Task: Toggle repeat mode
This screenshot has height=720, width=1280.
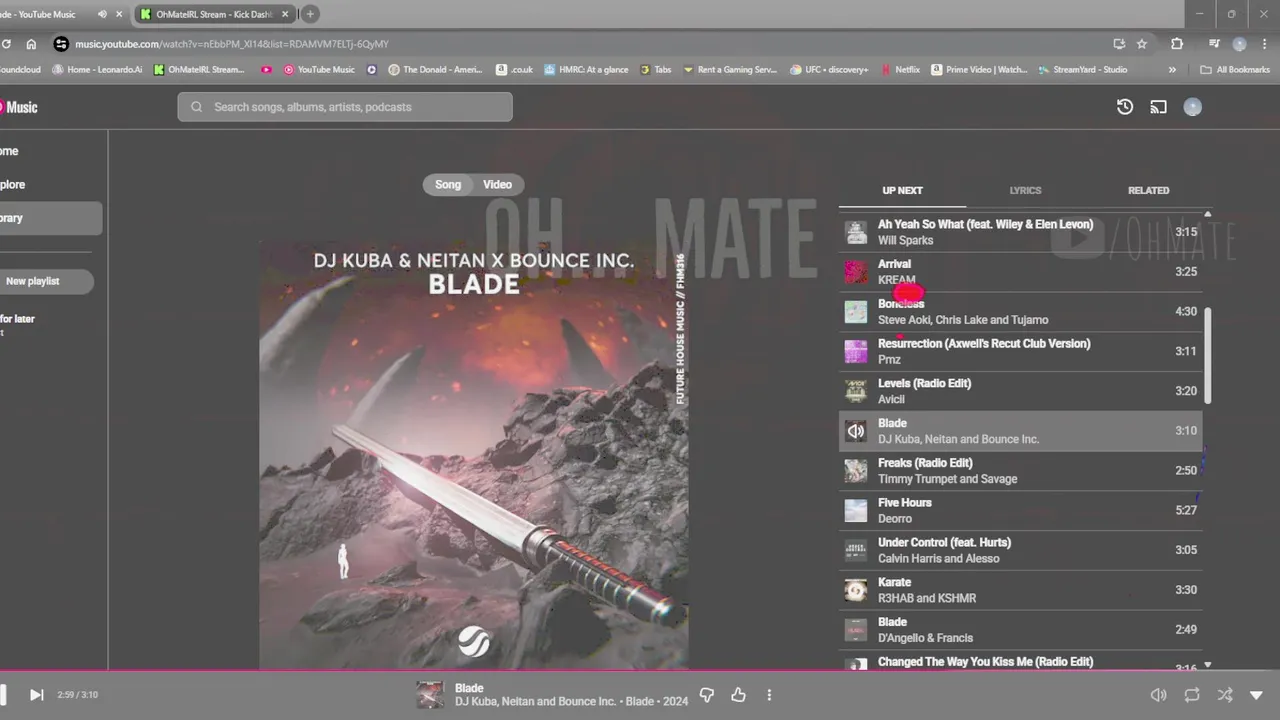Action: pyautogui.click(x=1192, y=695)
